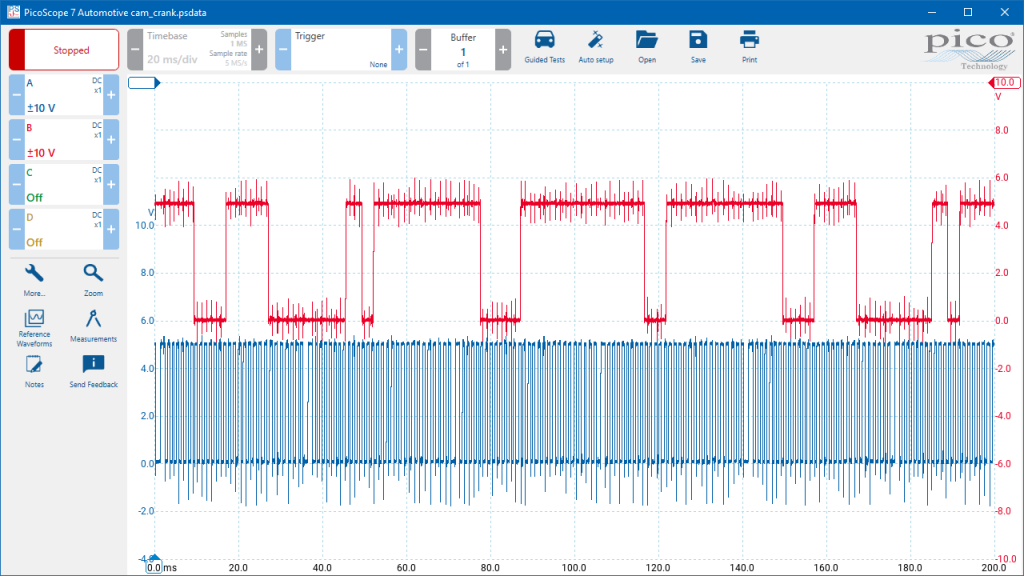Turn on Channel C (Off)
The width and height of the screenshot is (1024, 576).
click(64, 185)
